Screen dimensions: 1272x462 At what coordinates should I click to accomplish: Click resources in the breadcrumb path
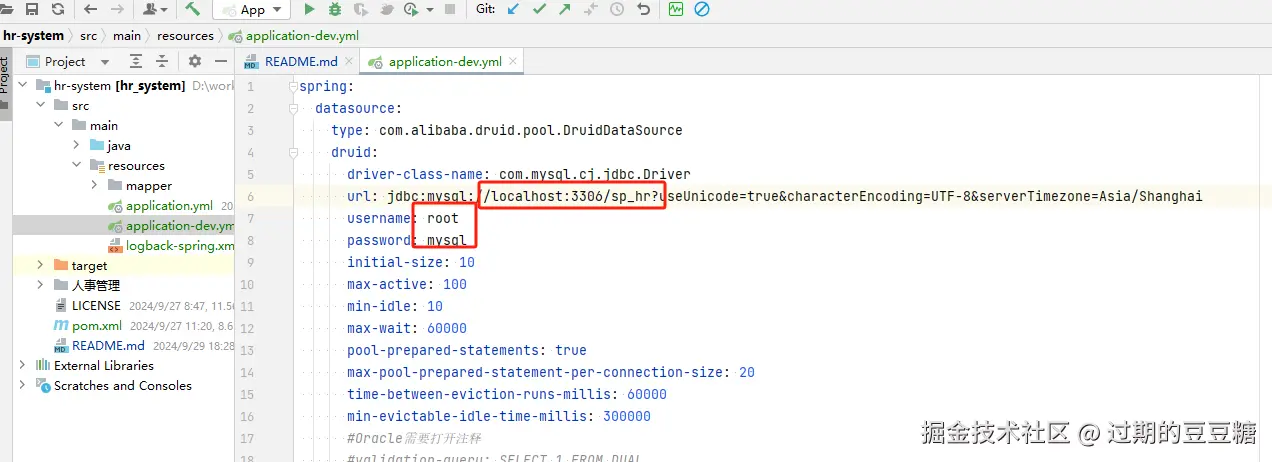tap(185, 35)
